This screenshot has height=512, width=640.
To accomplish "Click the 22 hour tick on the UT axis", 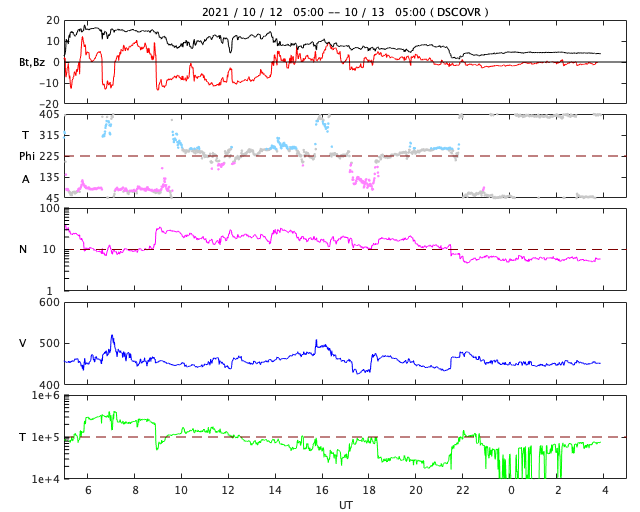I will tap(463, 490).
